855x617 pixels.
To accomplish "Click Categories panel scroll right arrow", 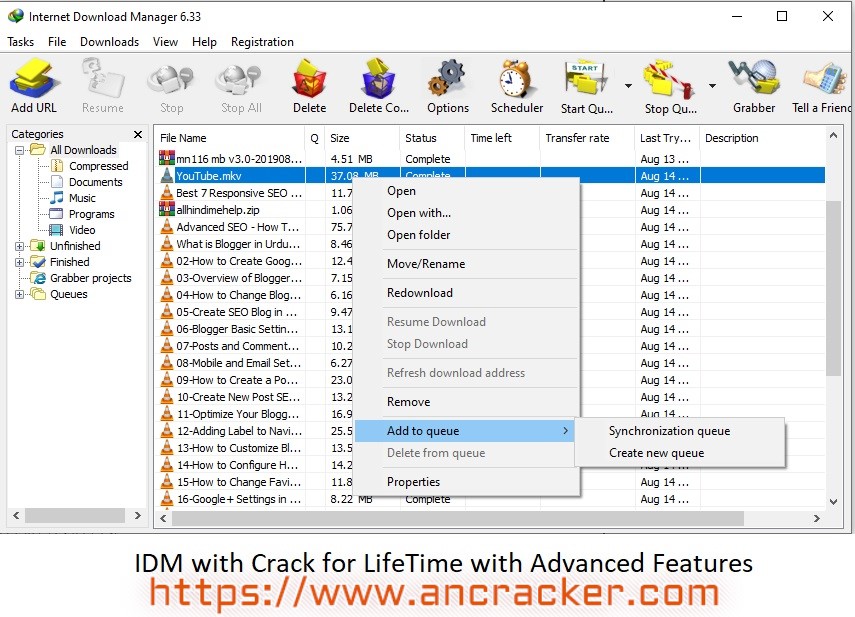I will [137, 515].
